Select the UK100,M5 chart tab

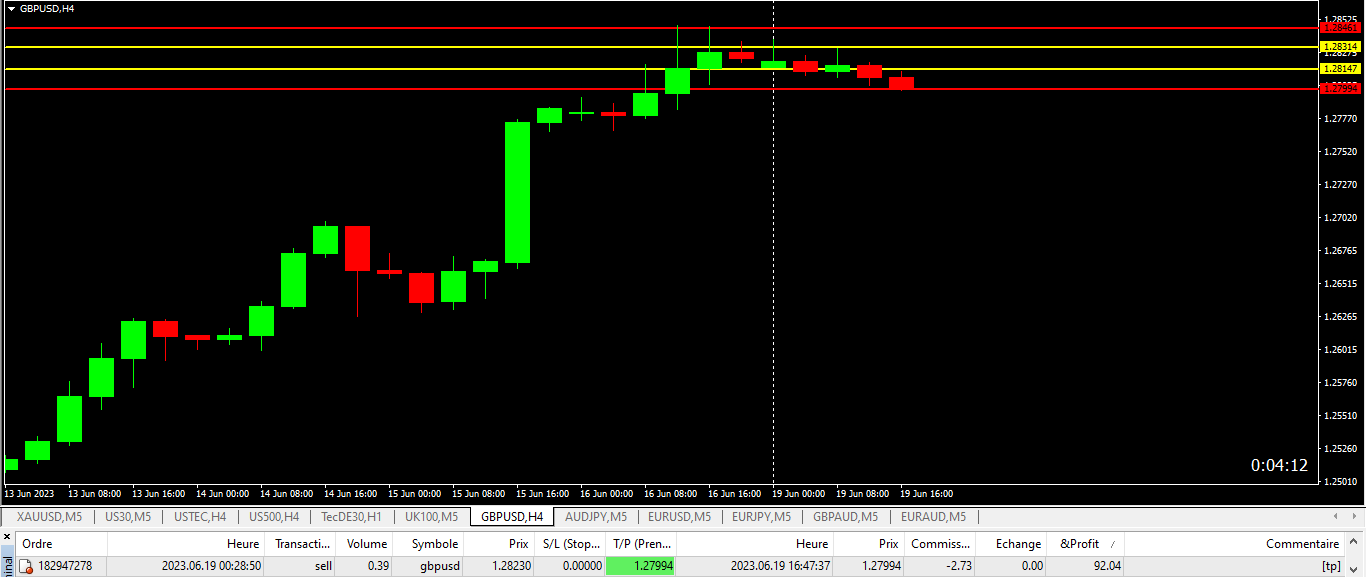431,517
